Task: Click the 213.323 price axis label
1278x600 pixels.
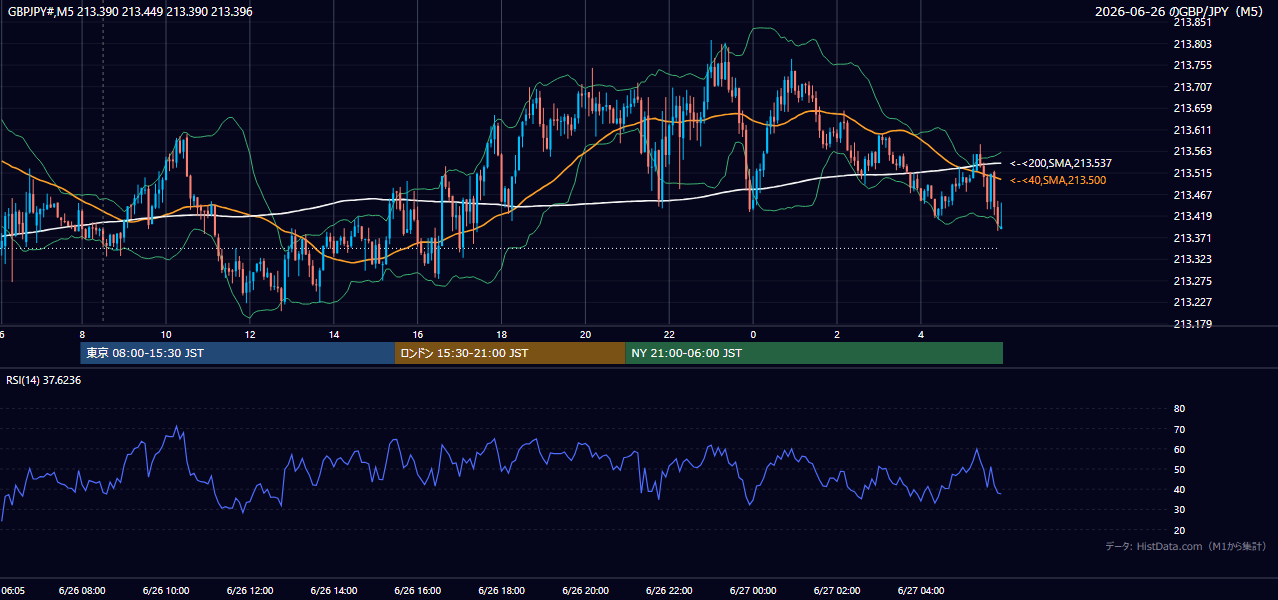Action: click(x=1192, y=259)
